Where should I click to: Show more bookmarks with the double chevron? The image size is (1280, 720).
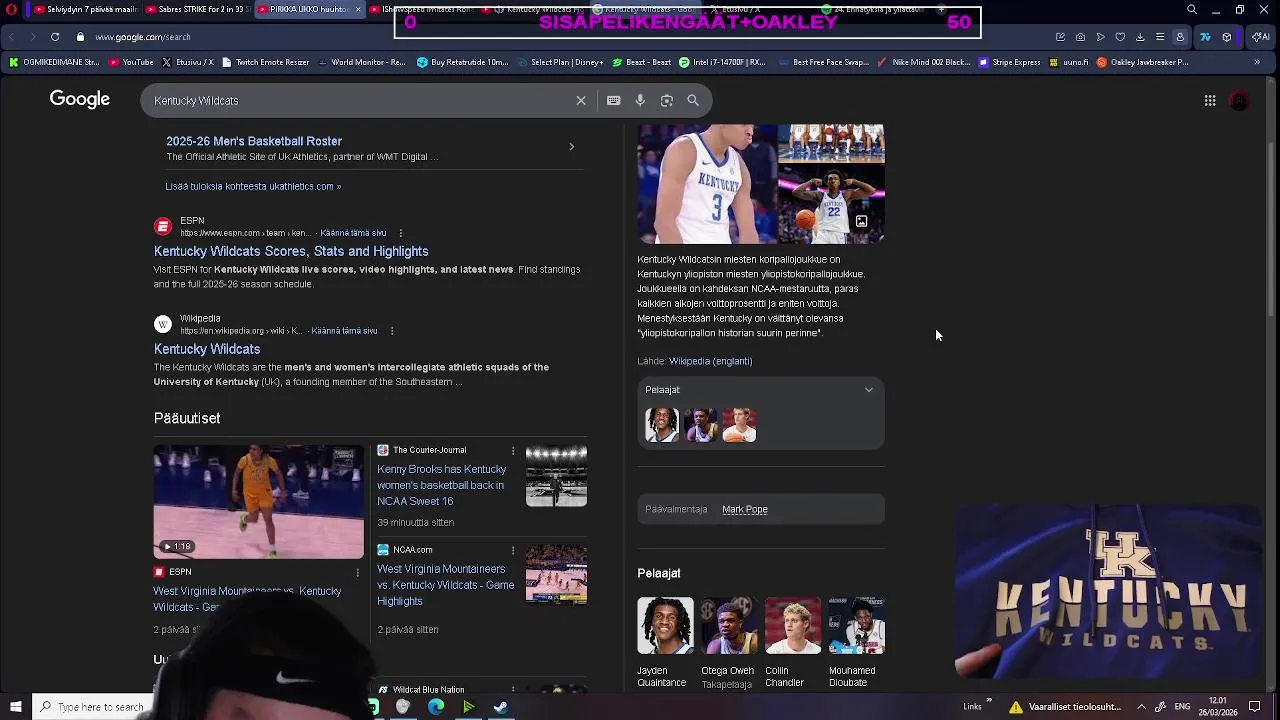click(x=1257, y=62)
